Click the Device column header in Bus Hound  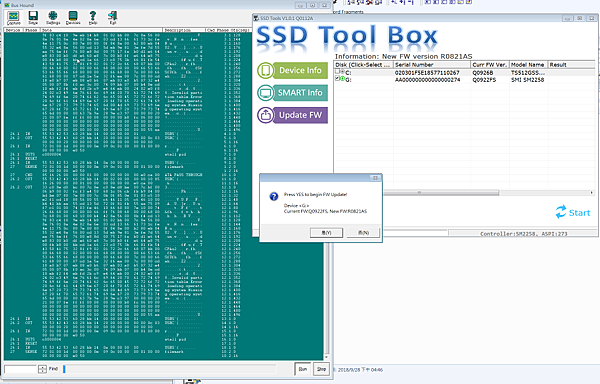13,30
